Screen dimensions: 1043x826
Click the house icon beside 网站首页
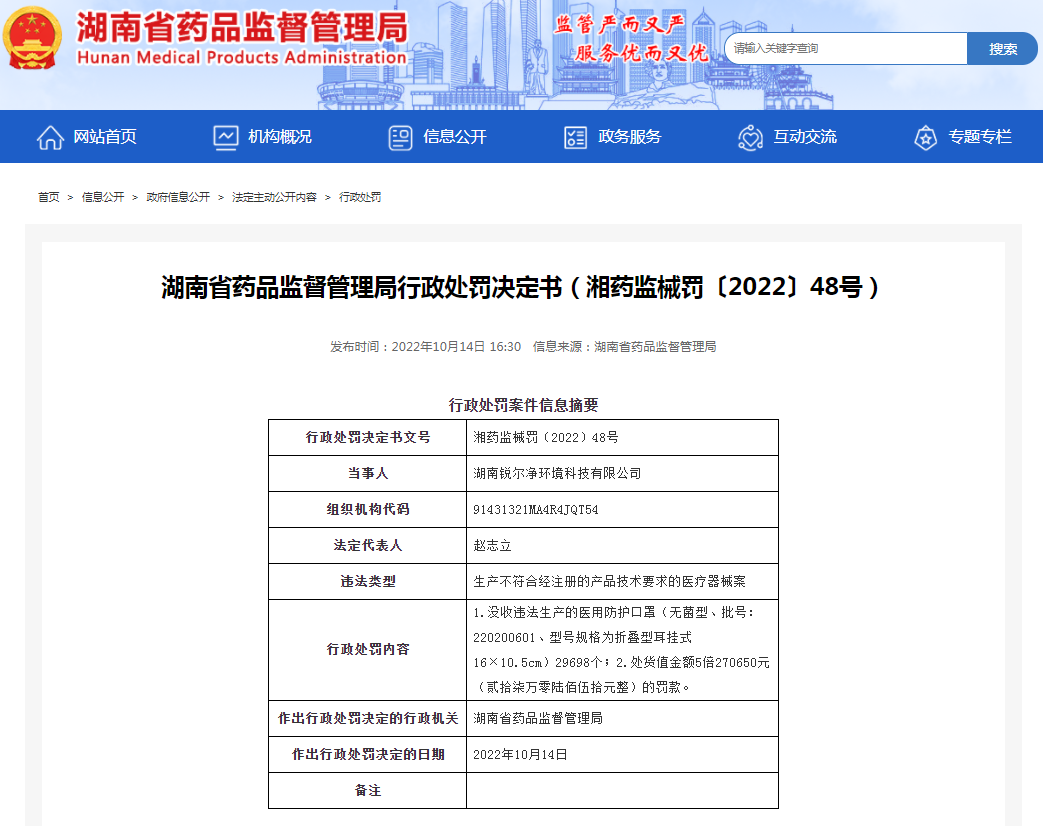(x=50, y=137)
